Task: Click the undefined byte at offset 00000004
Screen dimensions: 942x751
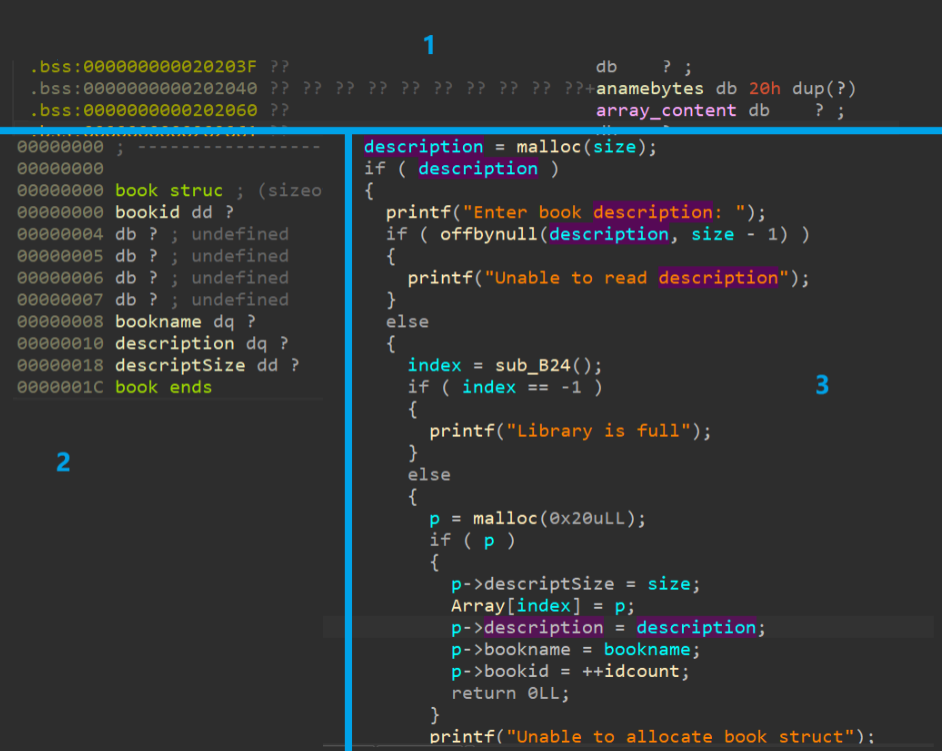Action: click(x=202, y=234)
